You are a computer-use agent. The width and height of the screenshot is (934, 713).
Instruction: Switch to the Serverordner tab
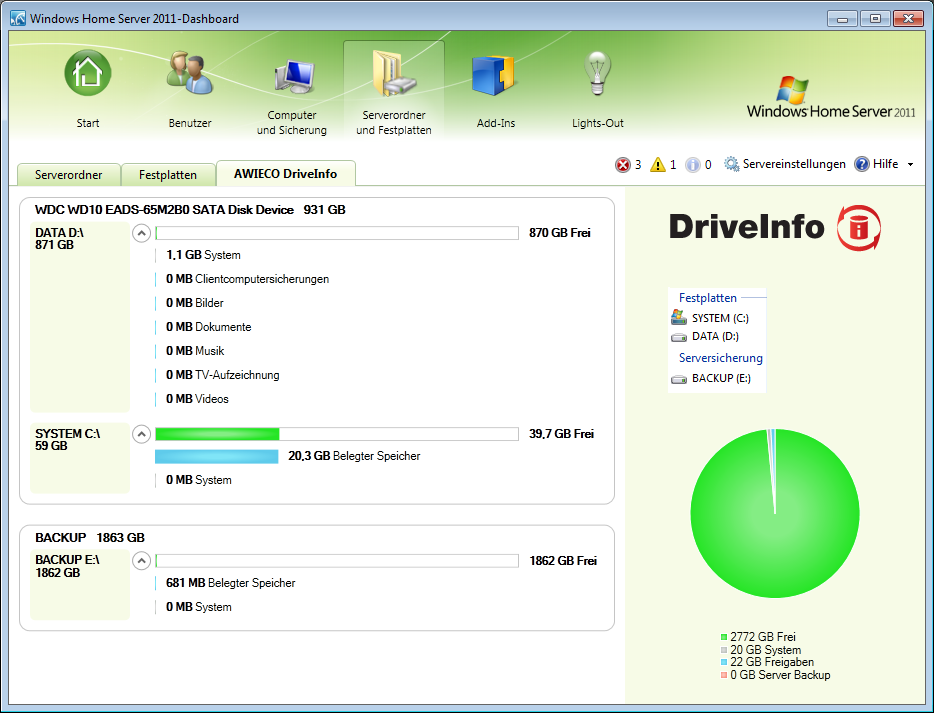click(x=69, y=175)
